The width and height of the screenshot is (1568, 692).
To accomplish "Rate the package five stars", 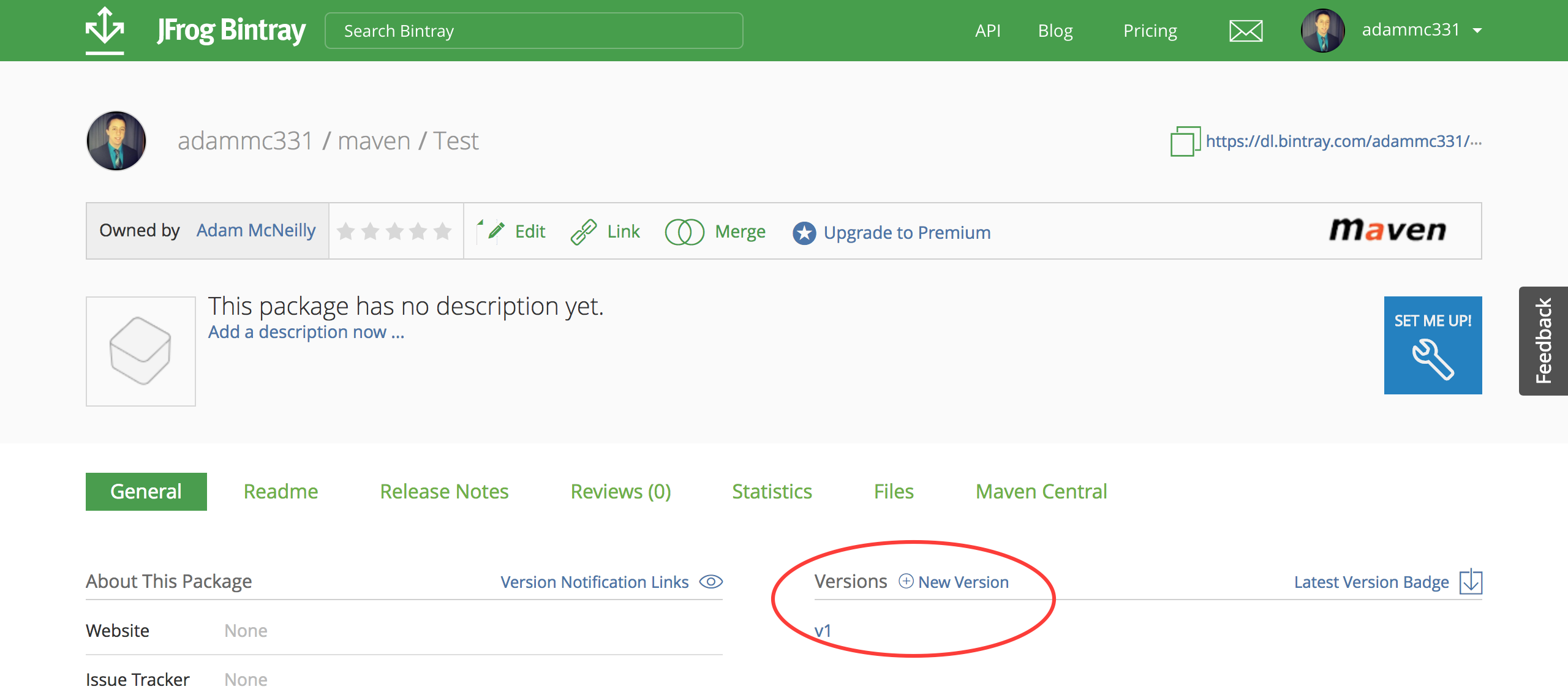I will (x=442, y=231).
